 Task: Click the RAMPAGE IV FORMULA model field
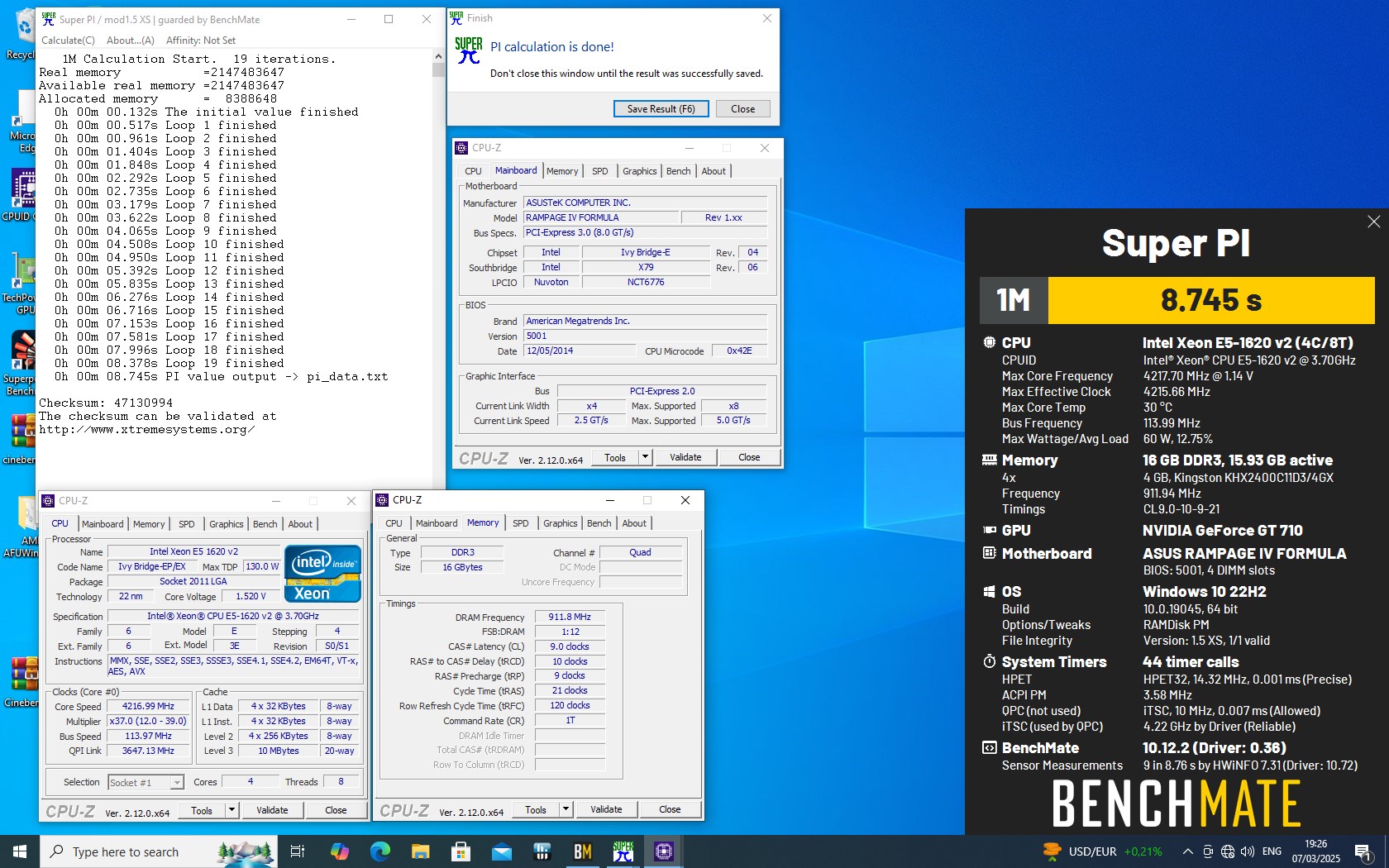tap(601, 217)
